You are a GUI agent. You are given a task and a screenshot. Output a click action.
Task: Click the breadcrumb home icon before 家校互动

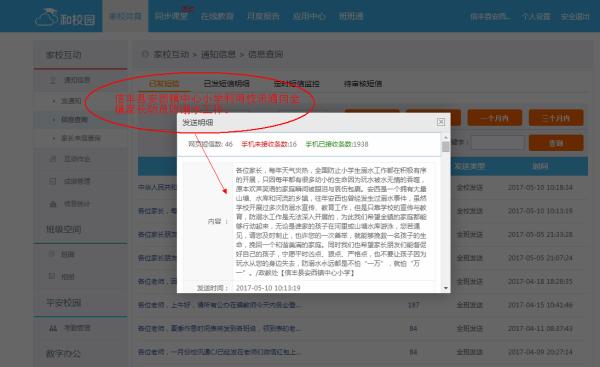(x=145, y=54)
